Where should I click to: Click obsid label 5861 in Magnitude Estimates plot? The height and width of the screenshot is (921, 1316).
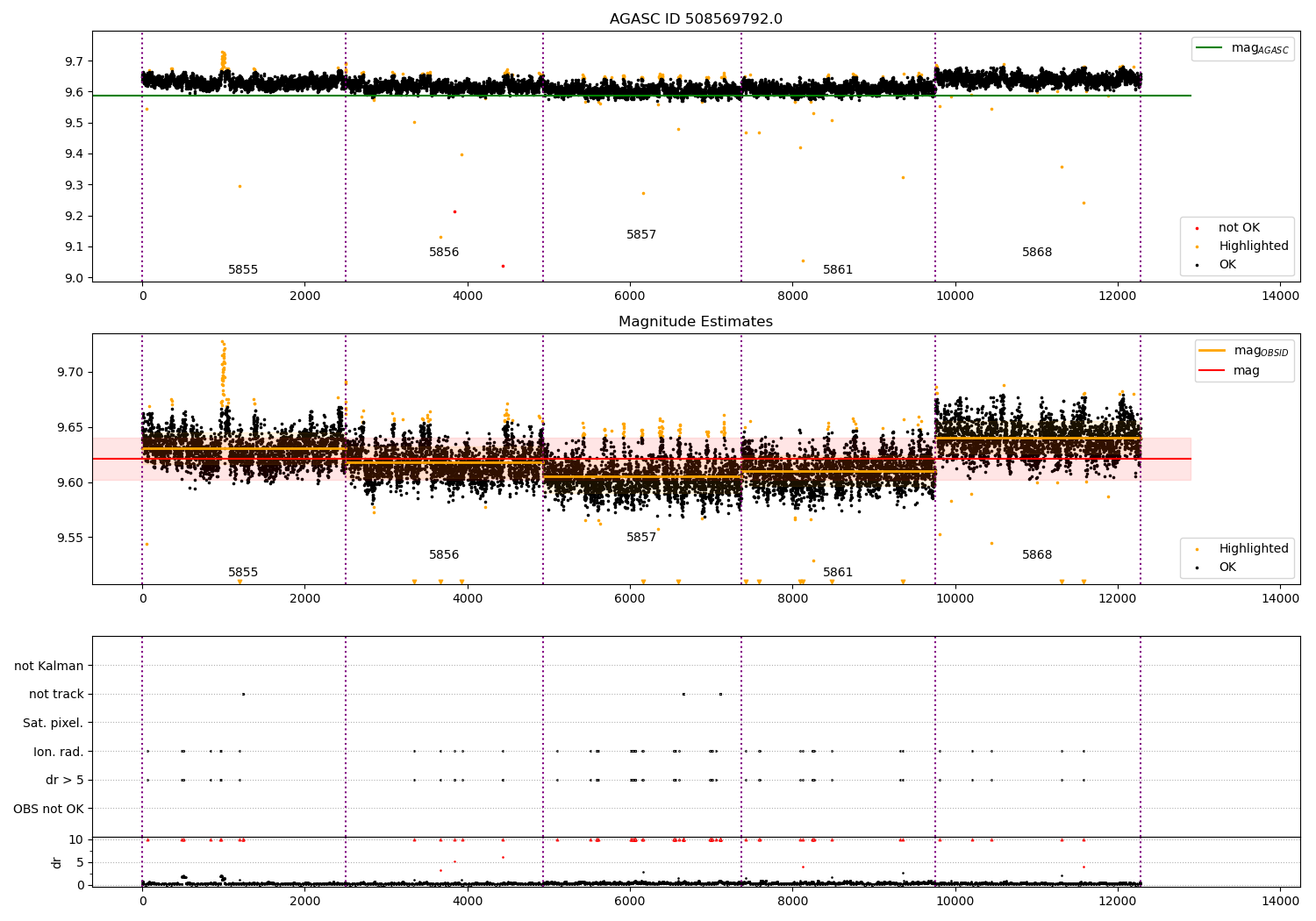pos(838,573)
